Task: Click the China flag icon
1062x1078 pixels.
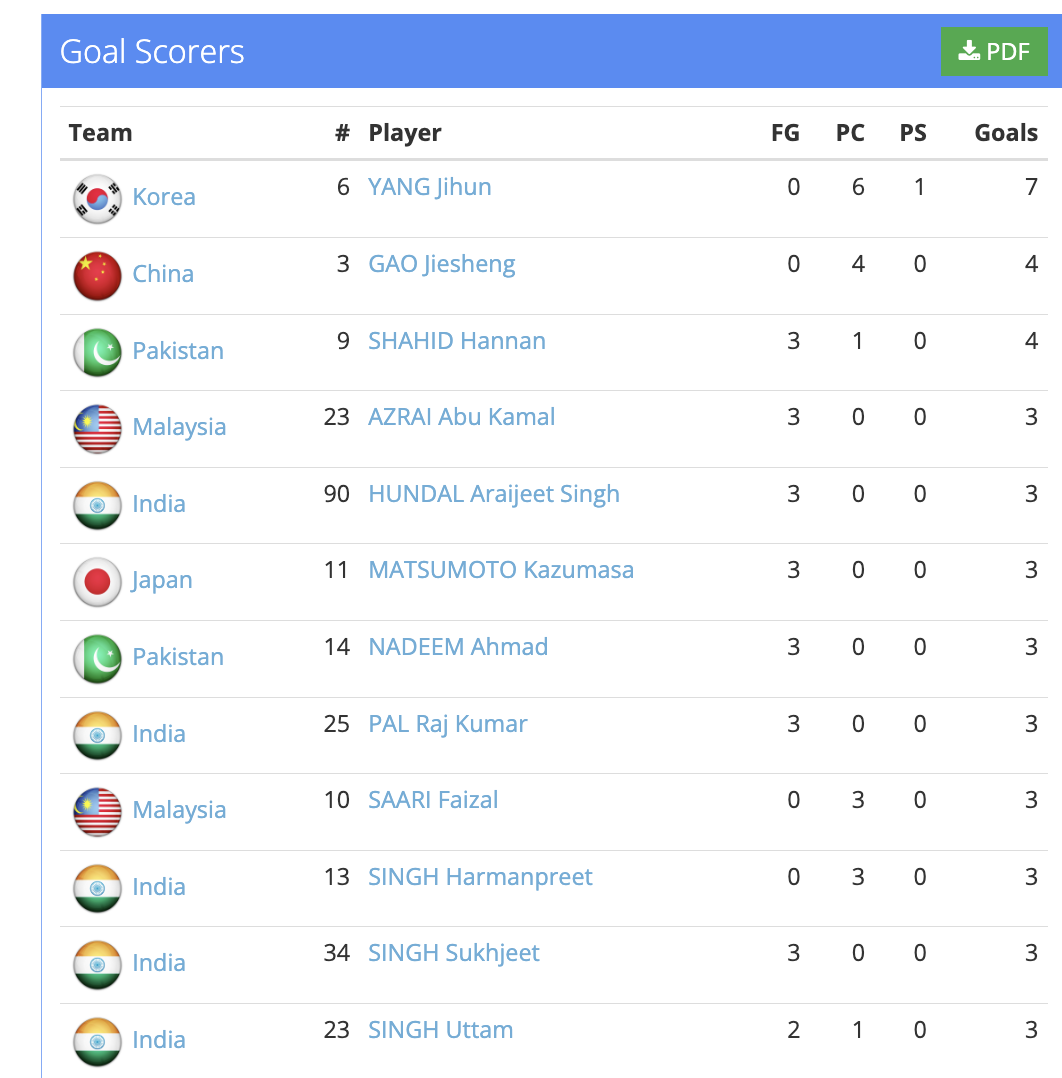Action: 97,275
